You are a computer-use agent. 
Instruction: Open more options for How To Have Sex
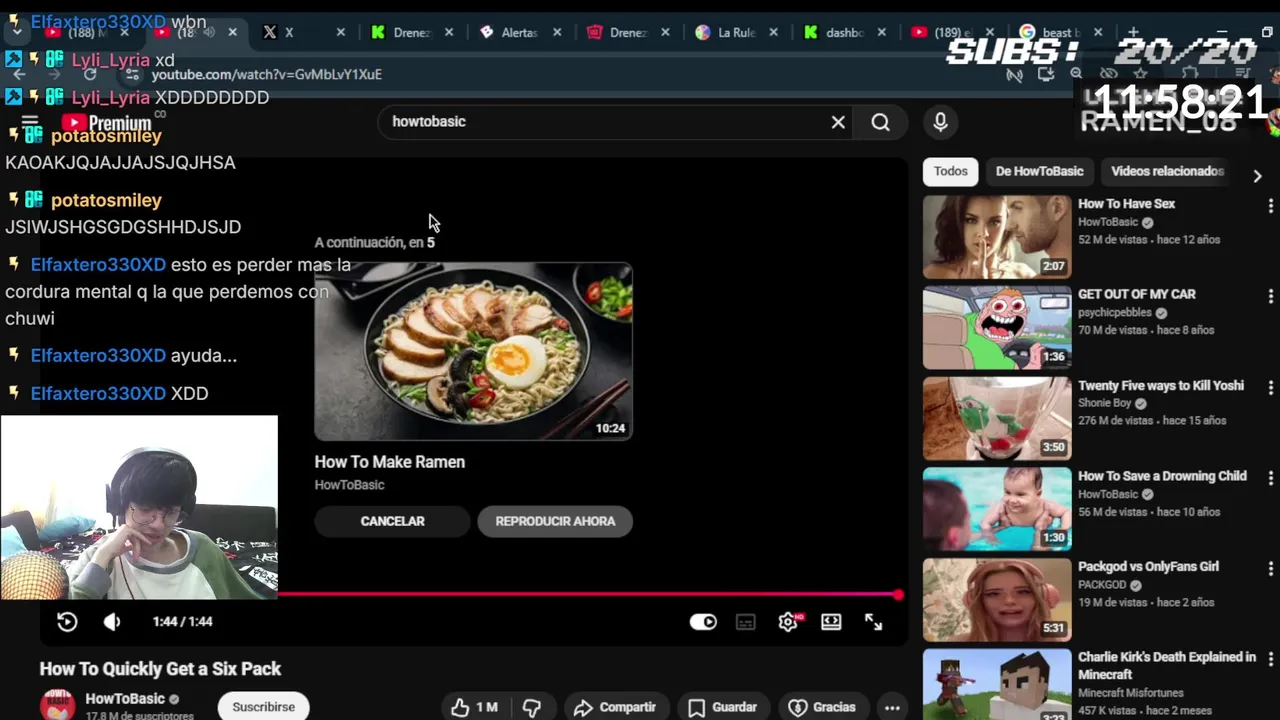[x=1270, y=206]
